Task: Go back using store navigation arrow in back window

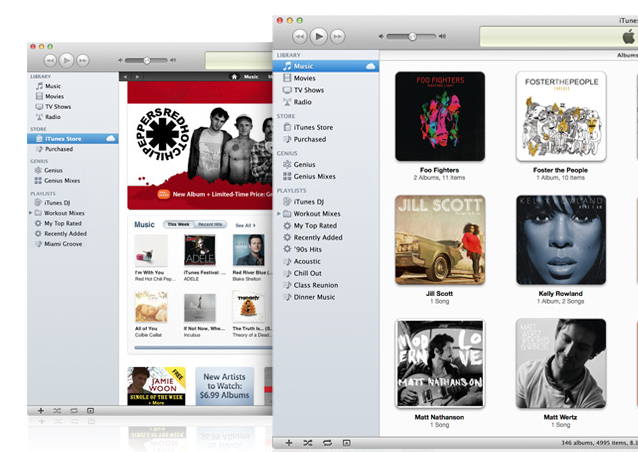Action: pyautogui.click(x=125, y=76)
